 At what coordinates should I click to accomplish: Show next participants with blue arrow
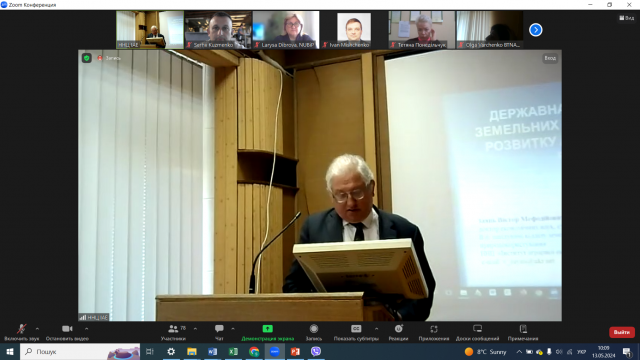pos(536,30)
